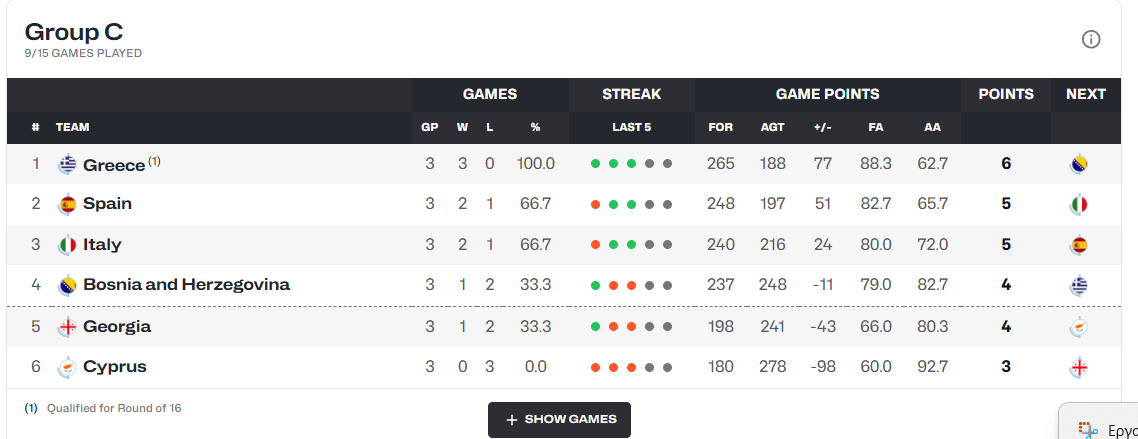1138x439 pixels.
Task: Click the GP column header
Action: point(430,127)
